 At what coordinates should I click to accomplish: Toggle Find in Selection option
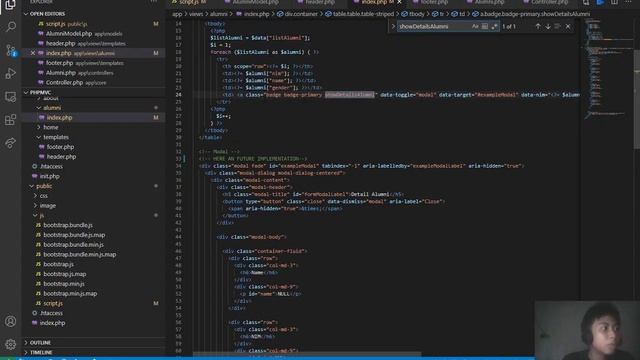[x=558, y=27]
